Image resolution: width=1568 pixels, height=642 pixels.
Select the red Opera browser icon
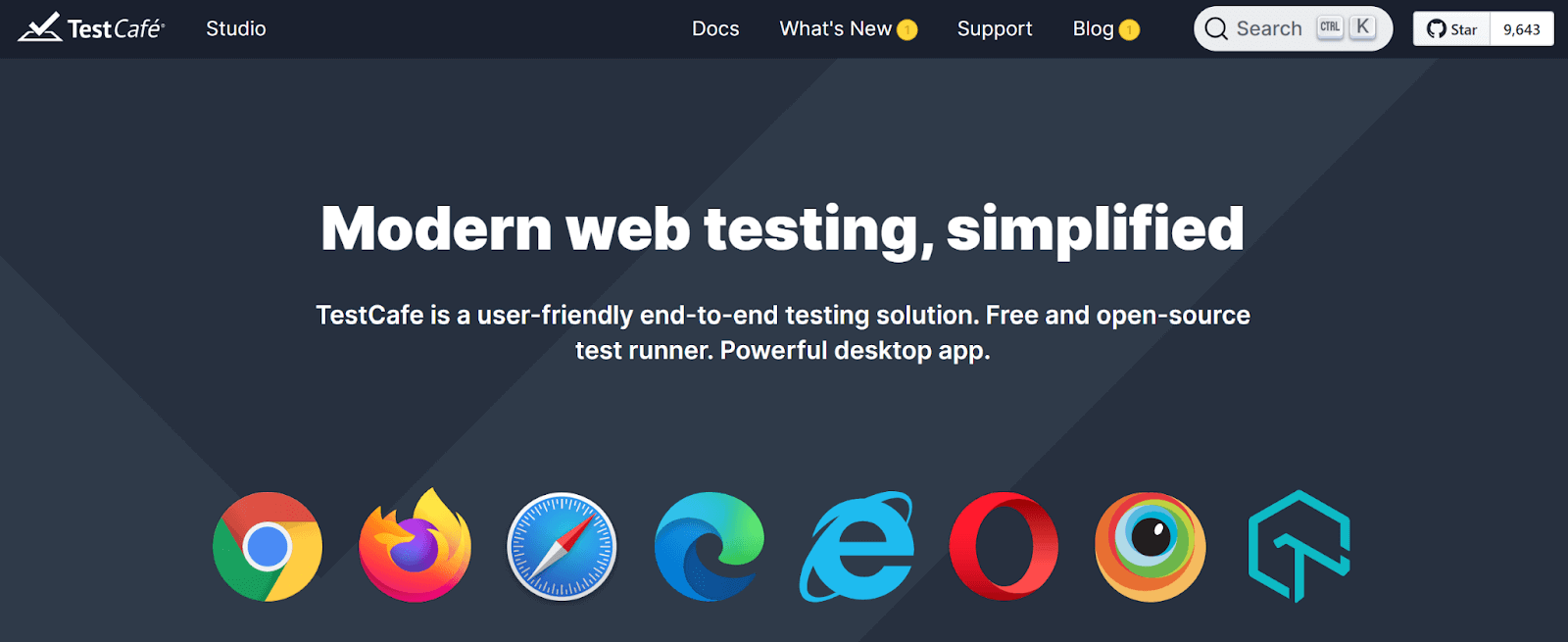coord(1004,546)
